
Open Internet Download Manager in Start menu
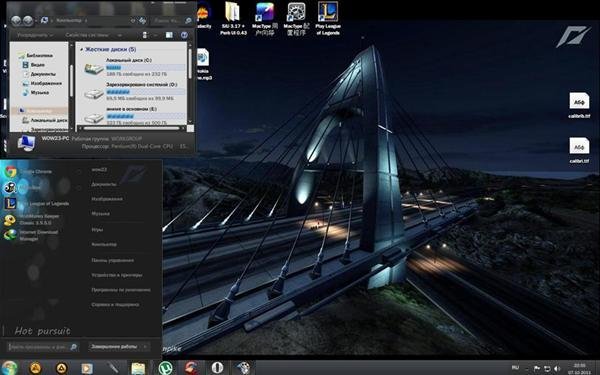point(31,235)
